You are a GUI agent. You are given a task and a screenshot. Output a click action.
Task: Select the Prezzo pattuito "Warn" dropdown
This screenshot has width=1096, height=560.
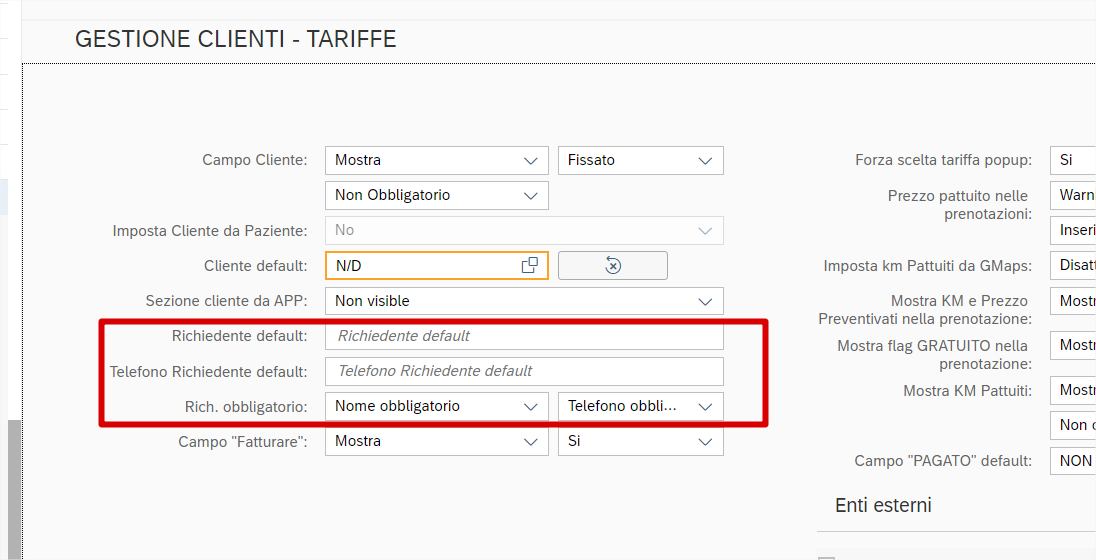[x=1072, y=195]
